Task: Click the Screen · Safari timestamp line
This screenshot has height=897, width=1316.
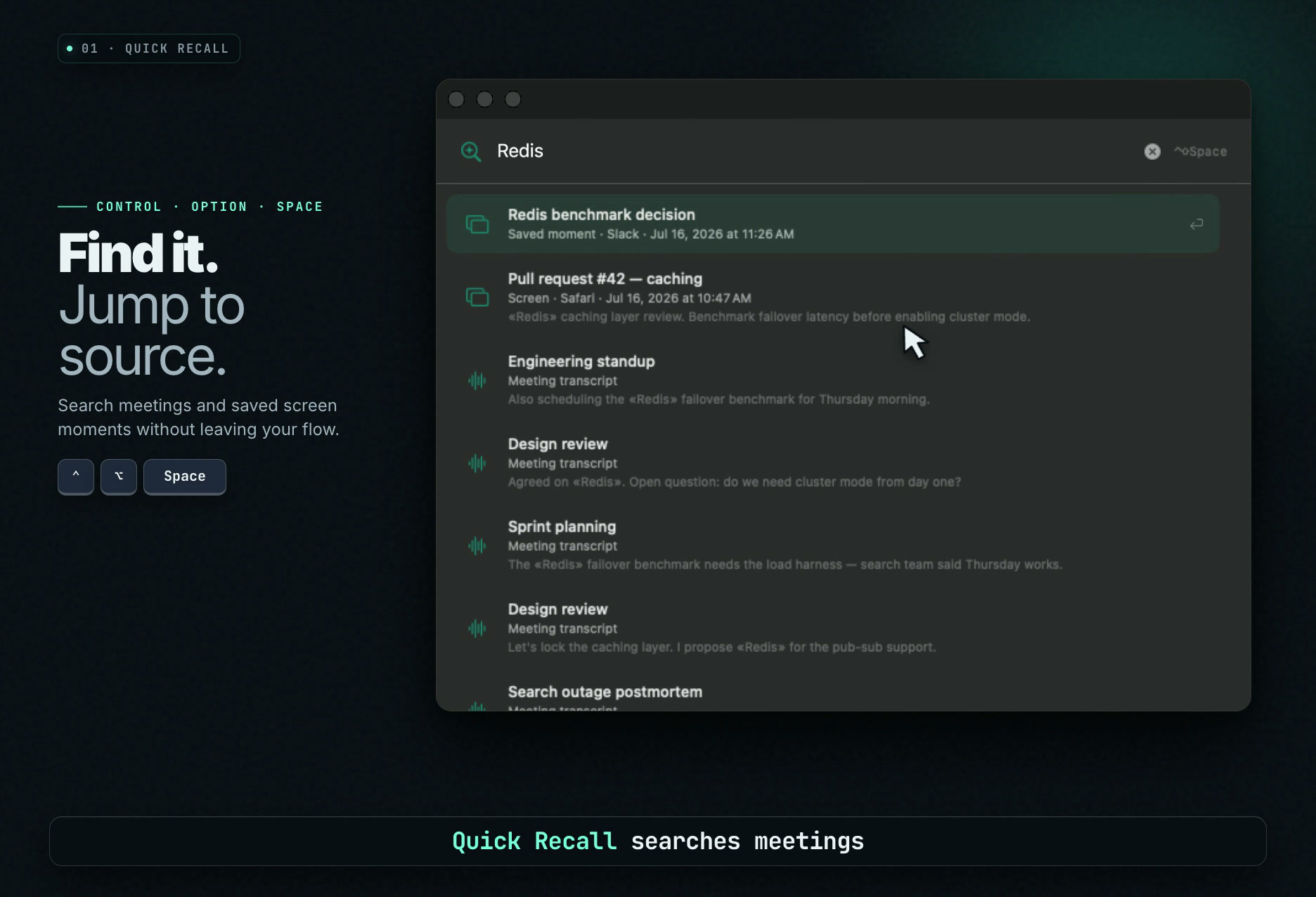Action: (630, 298)
